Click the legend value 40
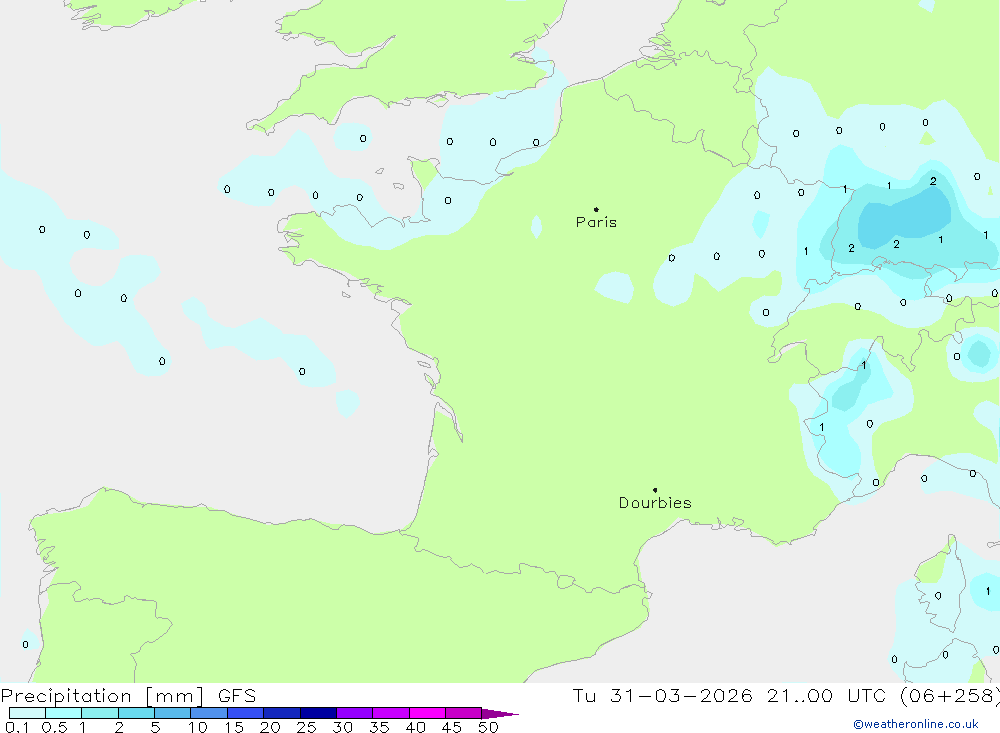This screenshot has height=733, width=1000. [x=416, y=727]
